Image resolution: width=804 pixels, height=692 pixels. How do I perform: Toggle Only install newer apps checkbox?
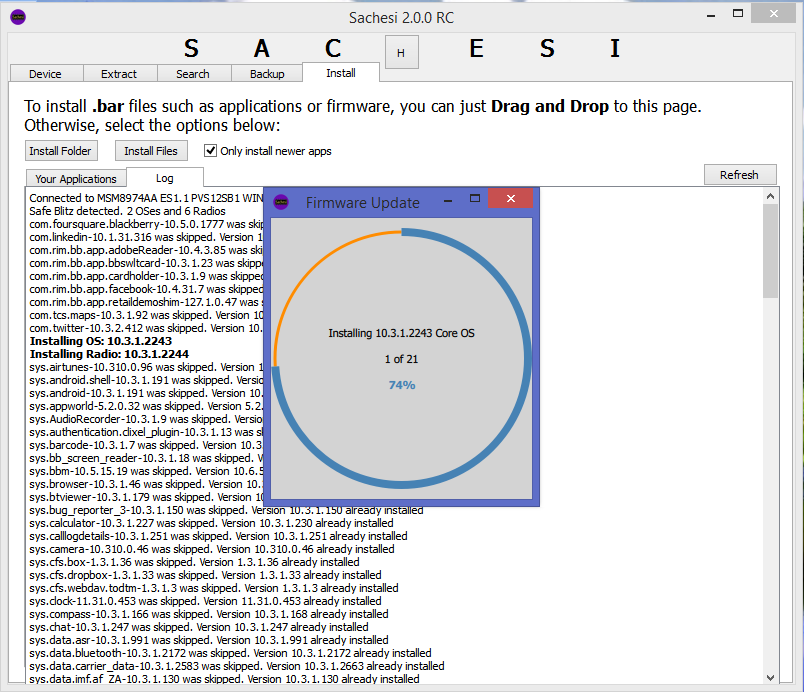click(210, 151)
